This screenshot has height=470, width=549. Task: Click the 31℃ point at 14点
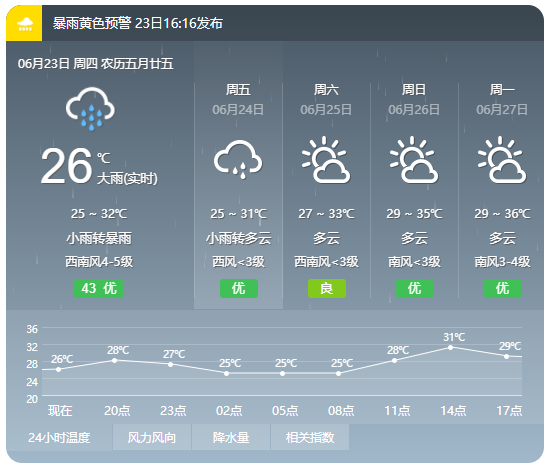[x=450, y=347]
